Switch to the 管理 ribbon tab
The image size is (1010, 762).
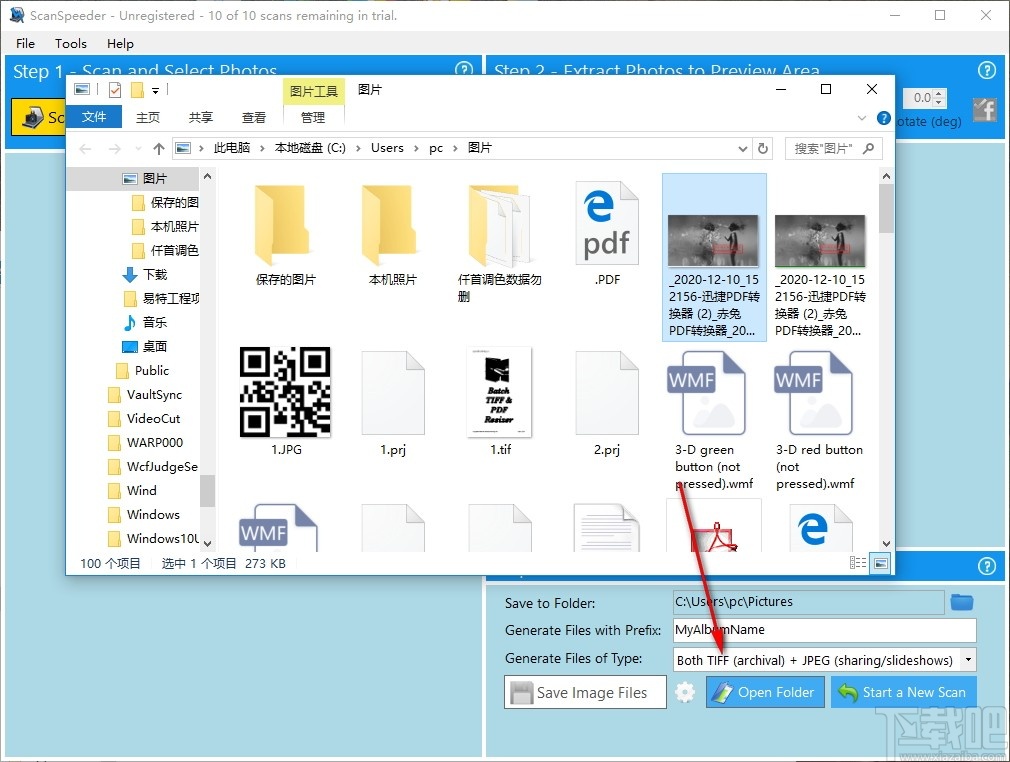point(313,117)
